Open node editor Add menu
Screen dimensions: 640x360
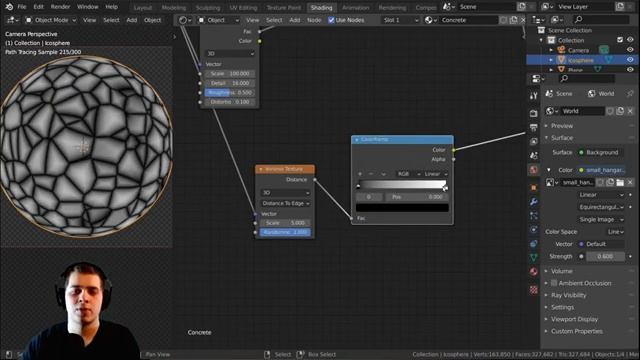click(x=295, y=20)
